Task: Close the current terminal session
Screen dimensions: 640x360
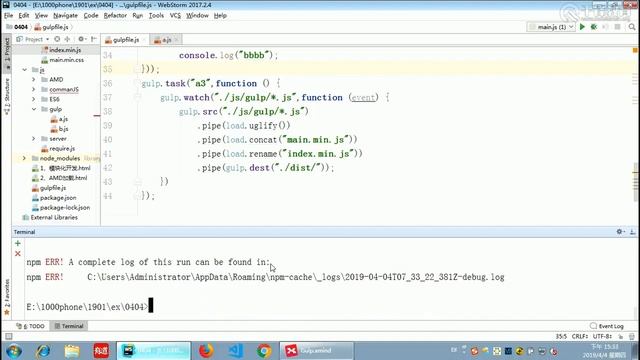Action: click(18, 254)
